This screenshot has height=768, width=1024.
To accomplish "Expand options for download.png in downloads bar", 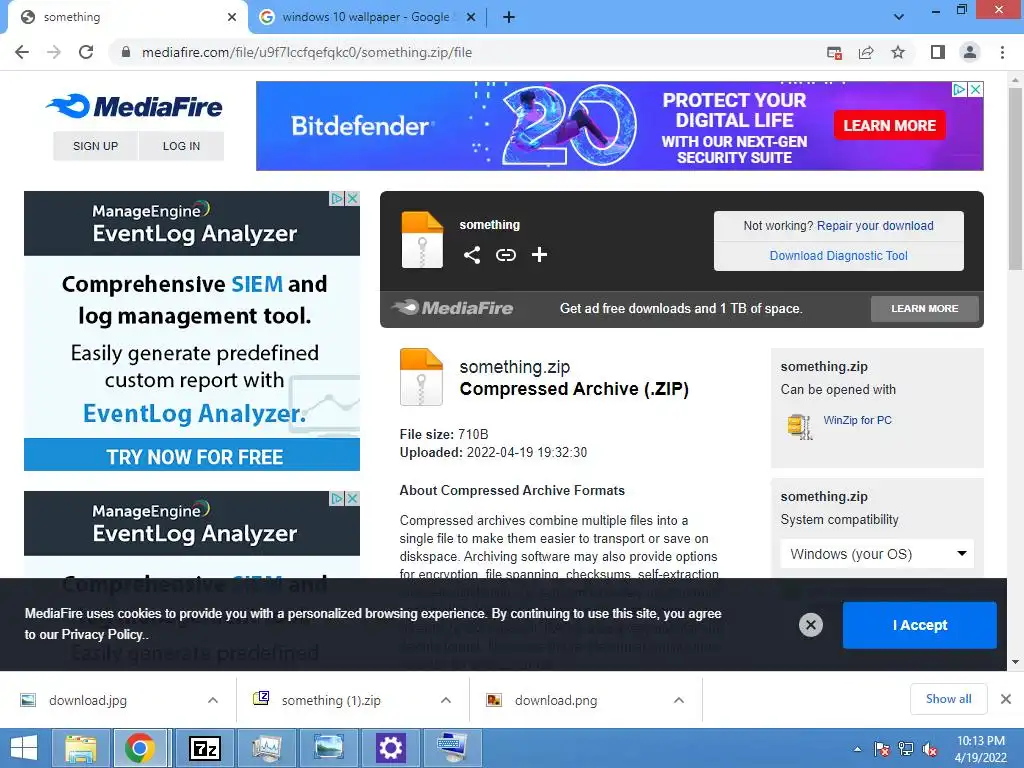I will click(x=679, y=700).
